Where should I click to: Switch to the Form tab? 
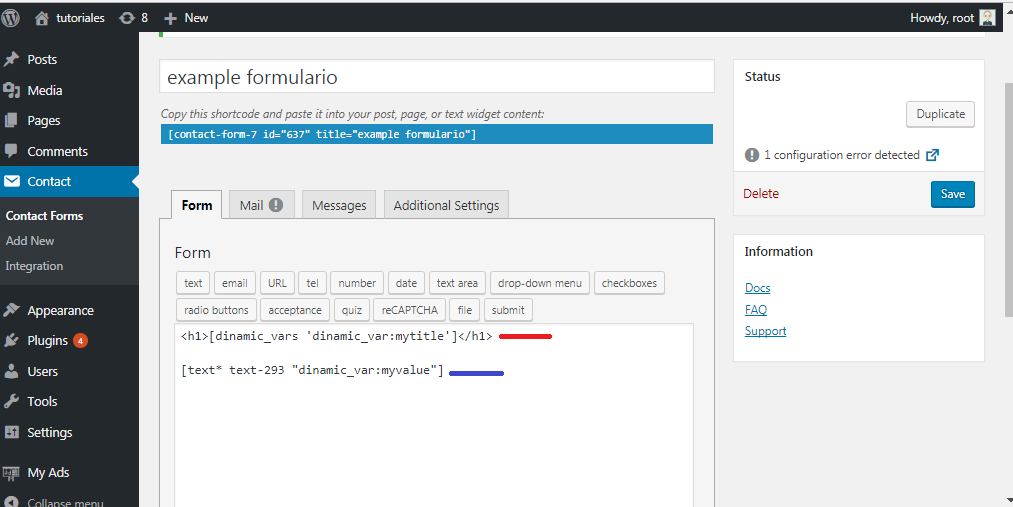click(197, 205)
